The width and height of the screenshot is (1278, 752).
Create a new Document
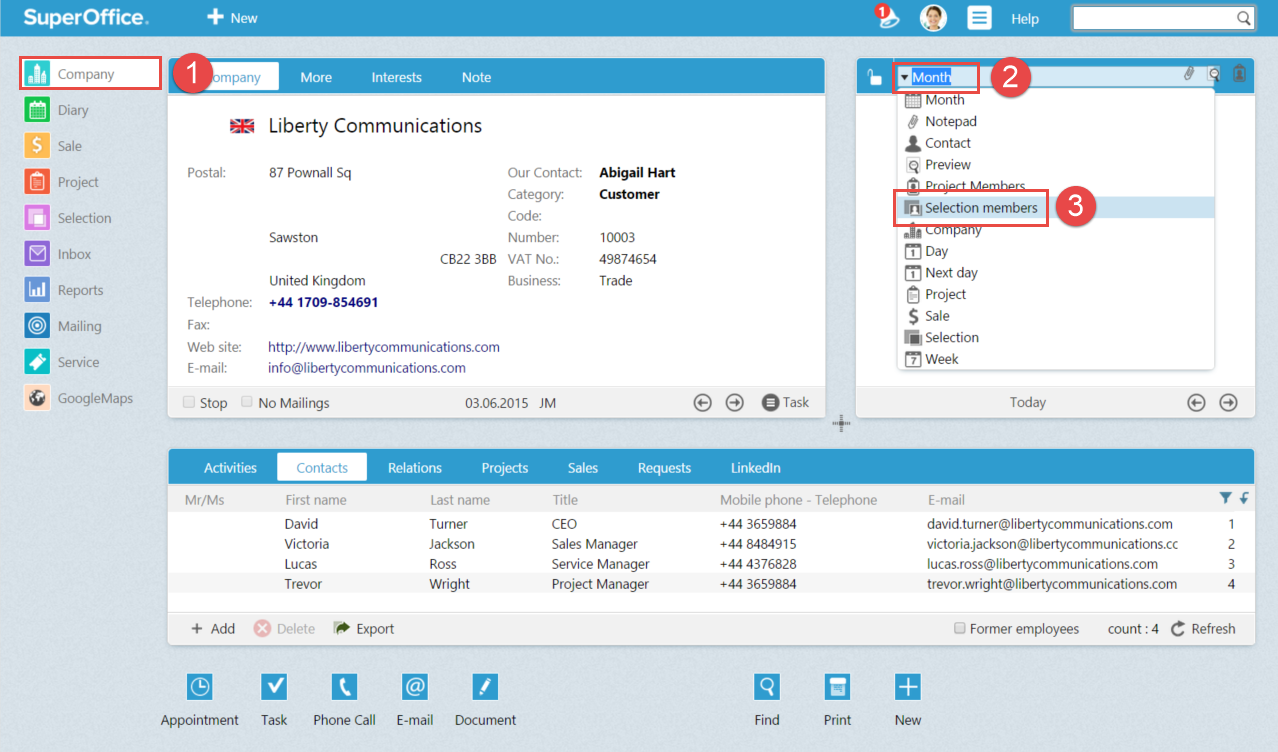[485, 700]
